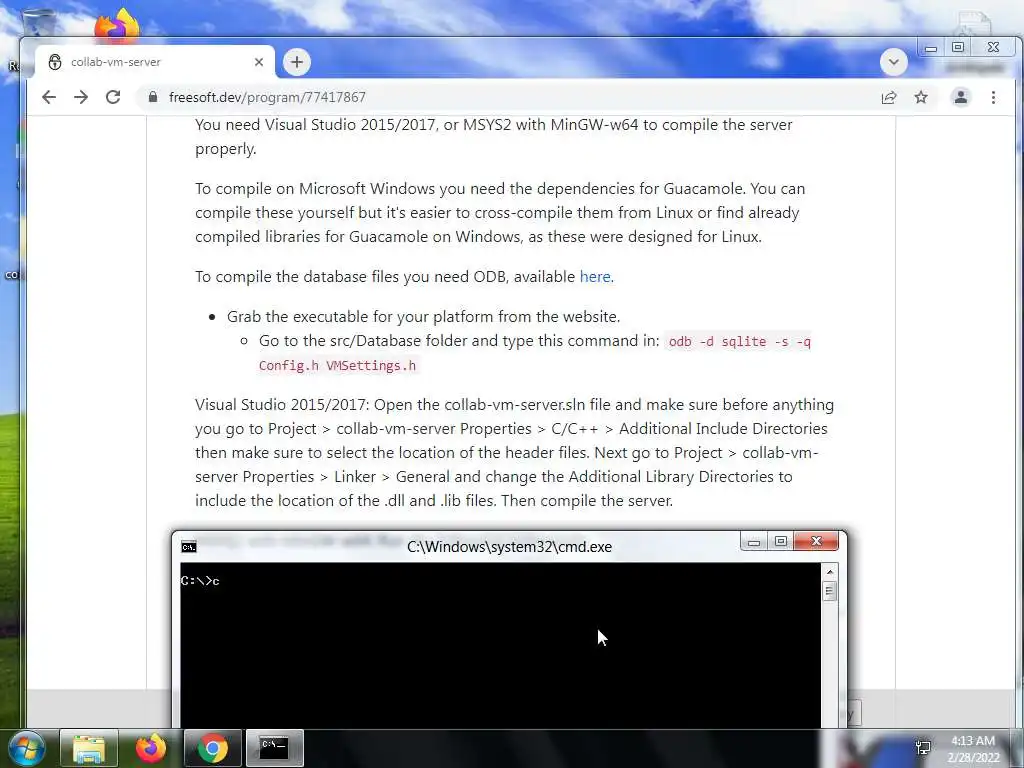The image size is (1024, 768).
Task: Minimize the Chrome browser window
Action: tap(931, 48)
